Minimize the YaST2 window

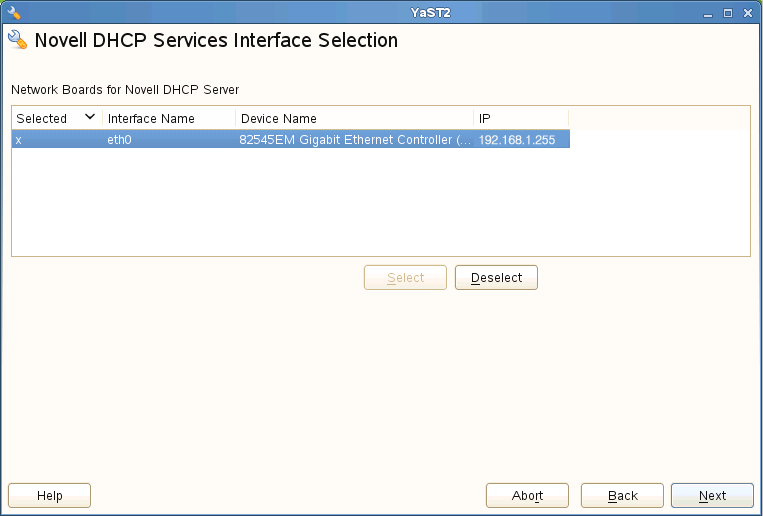click(709, 13)
